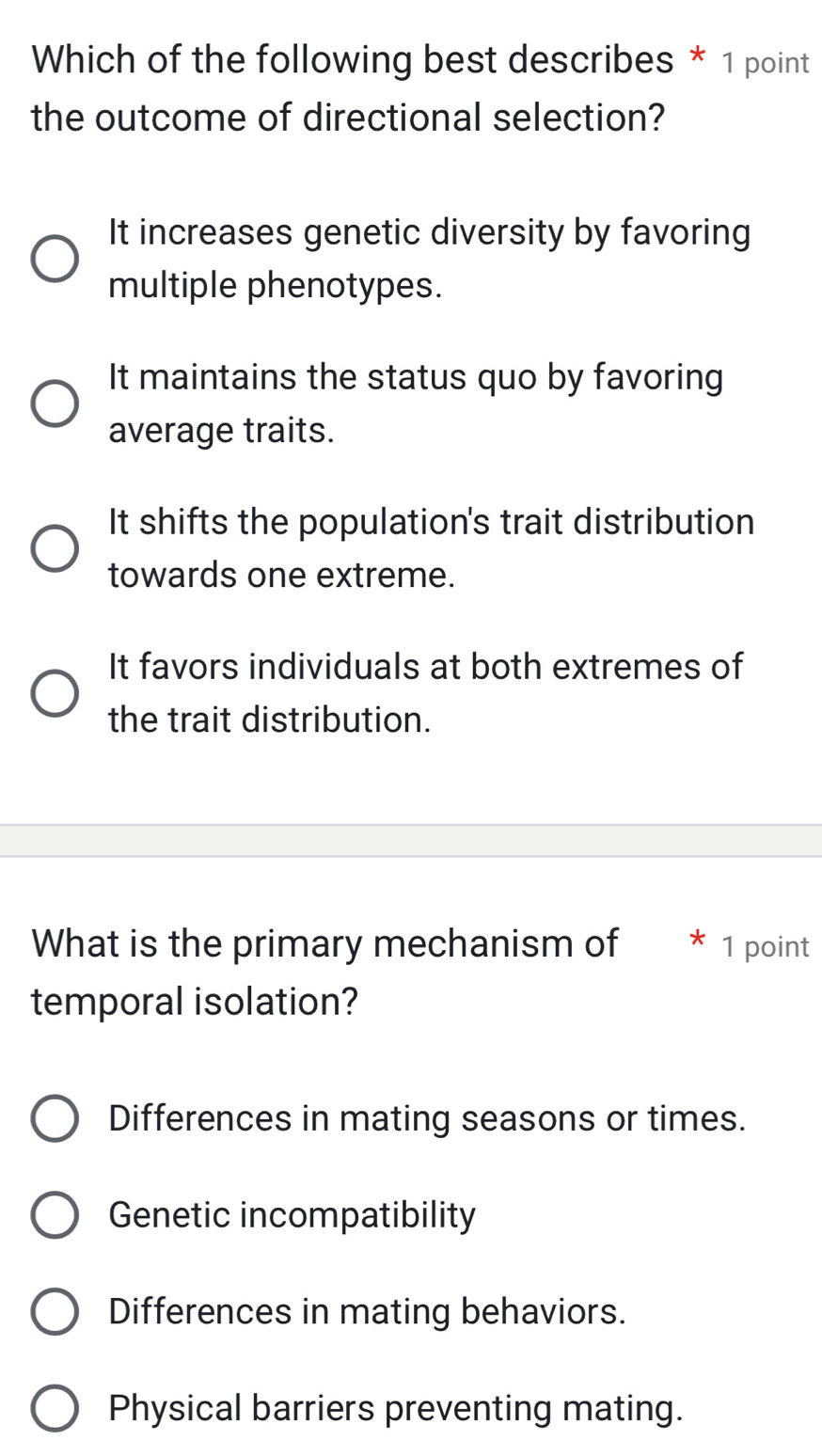Click the answer text "the trait distribution"
Viewport: 822px width, 1456px height.
268,720
